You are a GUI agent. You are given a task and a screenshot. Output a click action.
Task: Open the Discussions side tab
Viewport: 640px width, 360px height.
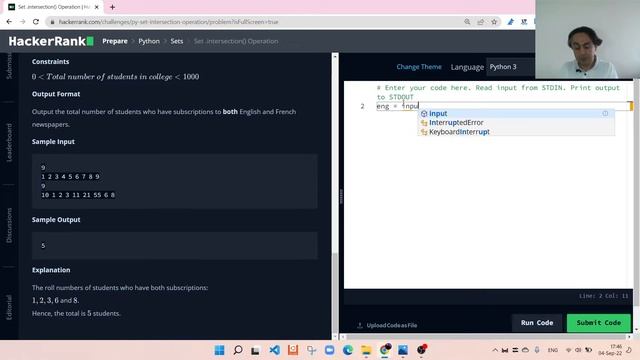(9, 225)
